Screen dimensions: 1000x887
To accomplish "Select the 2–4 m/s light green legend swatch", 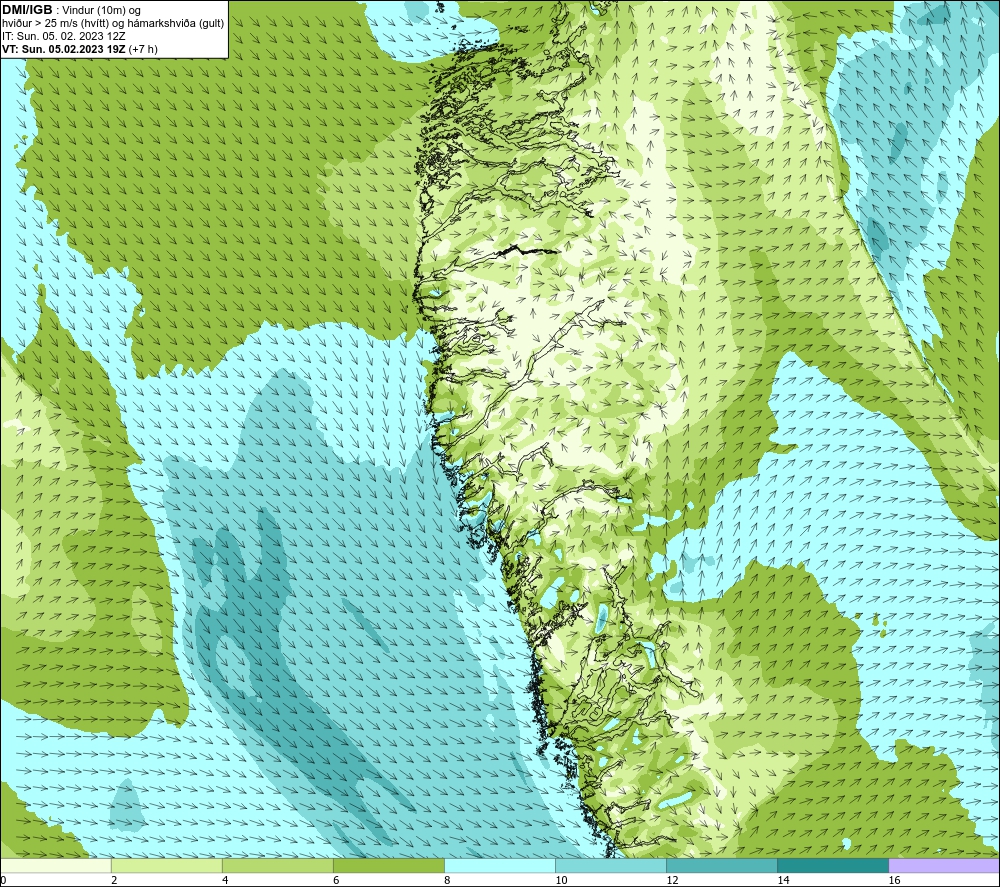I will 167,866.
